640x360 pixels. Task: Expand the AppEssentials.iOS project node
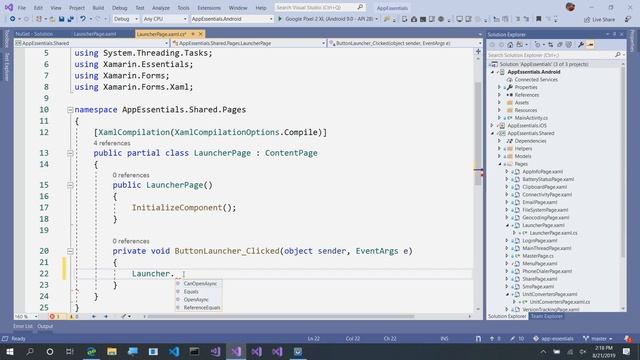pyautogui.click(x=493, y=126)
